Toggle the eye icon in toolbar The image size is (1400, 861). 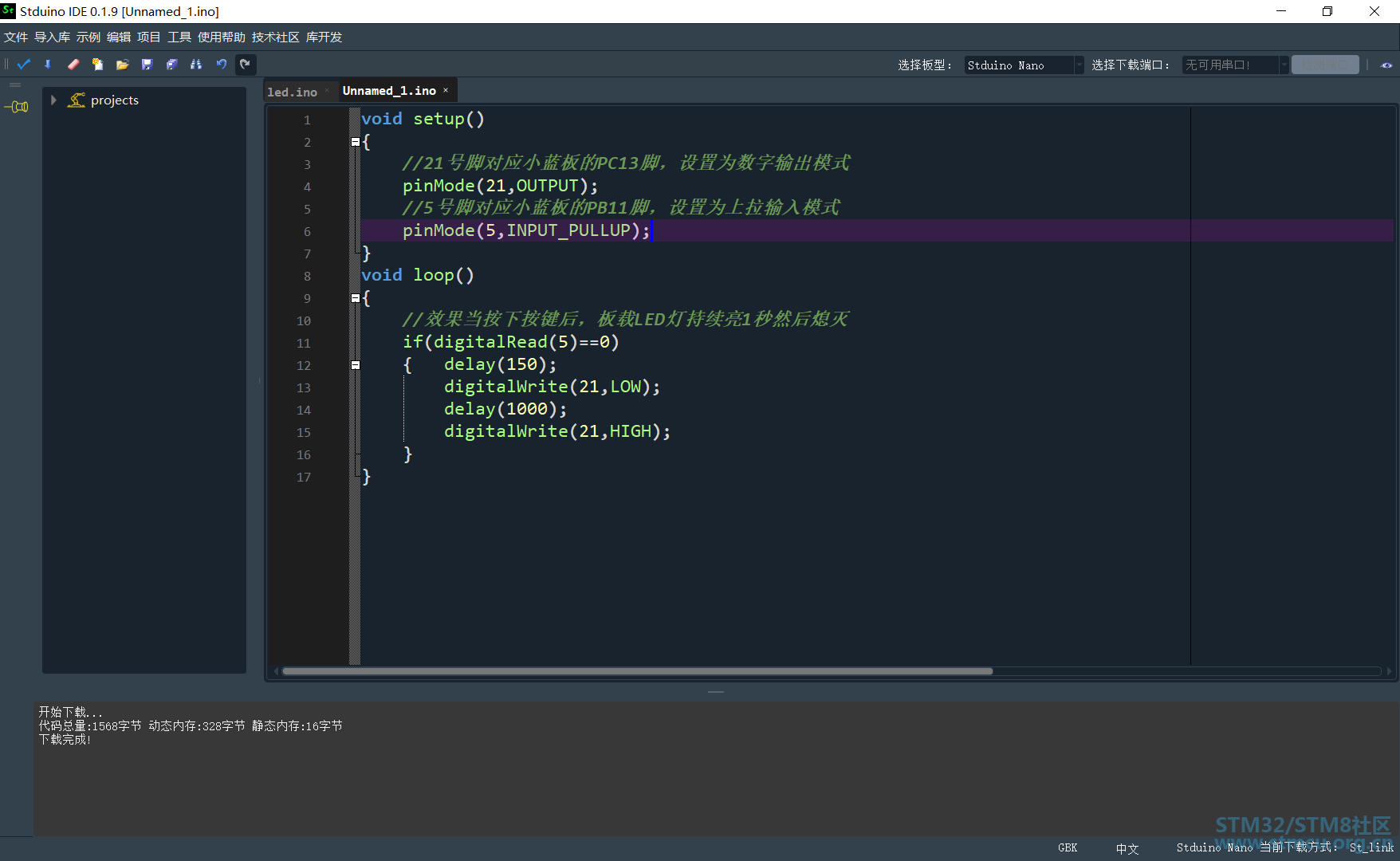pos(1386,65)
